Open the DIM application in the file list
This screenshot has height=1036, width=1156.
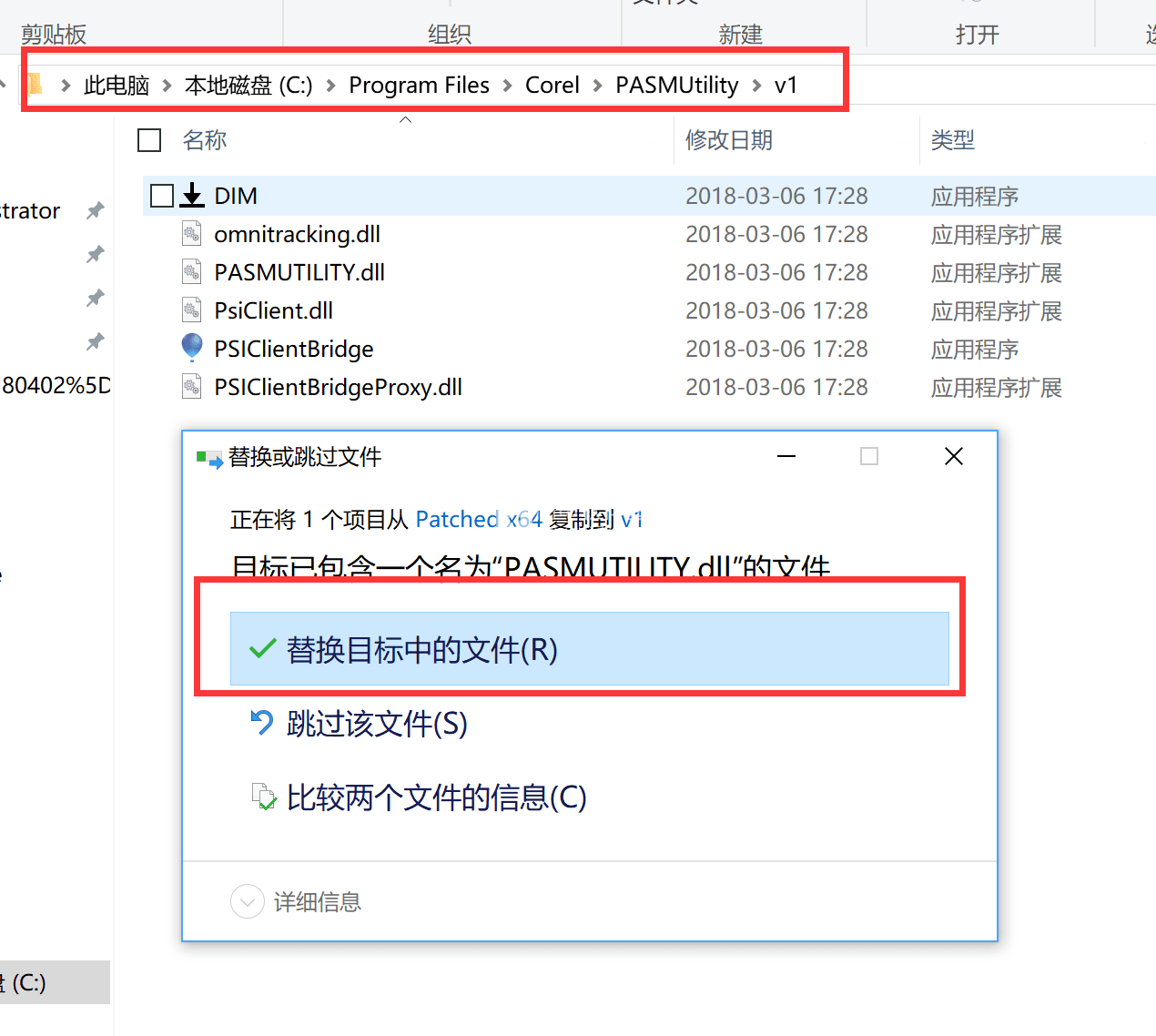(235, 195)
